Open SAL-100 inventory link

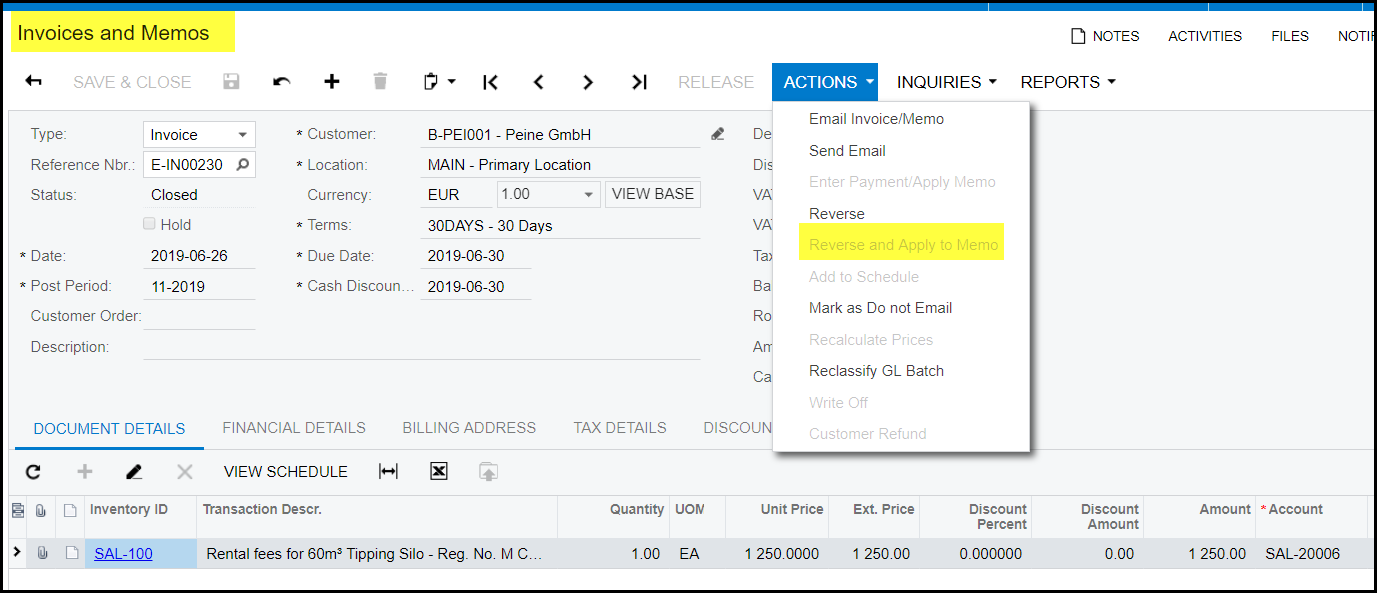coord(124,554)
